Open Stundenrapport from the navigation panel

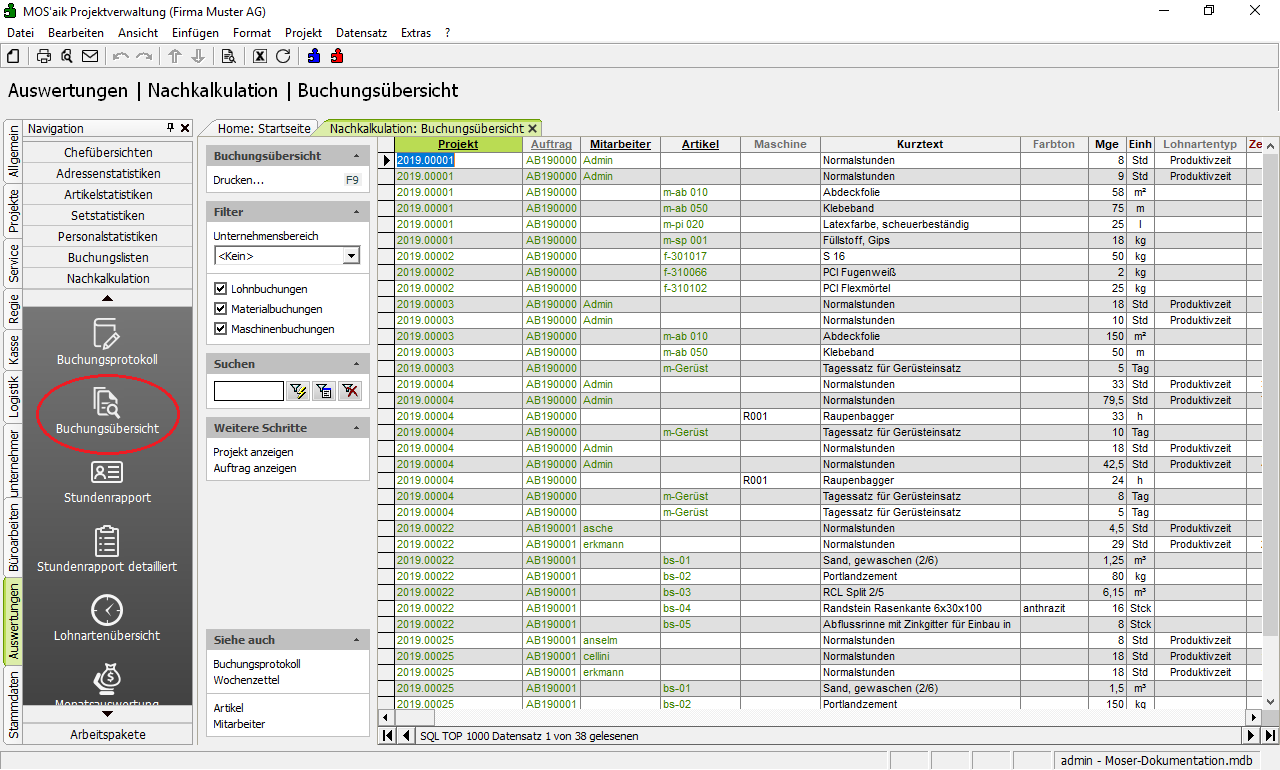(107, 481)
